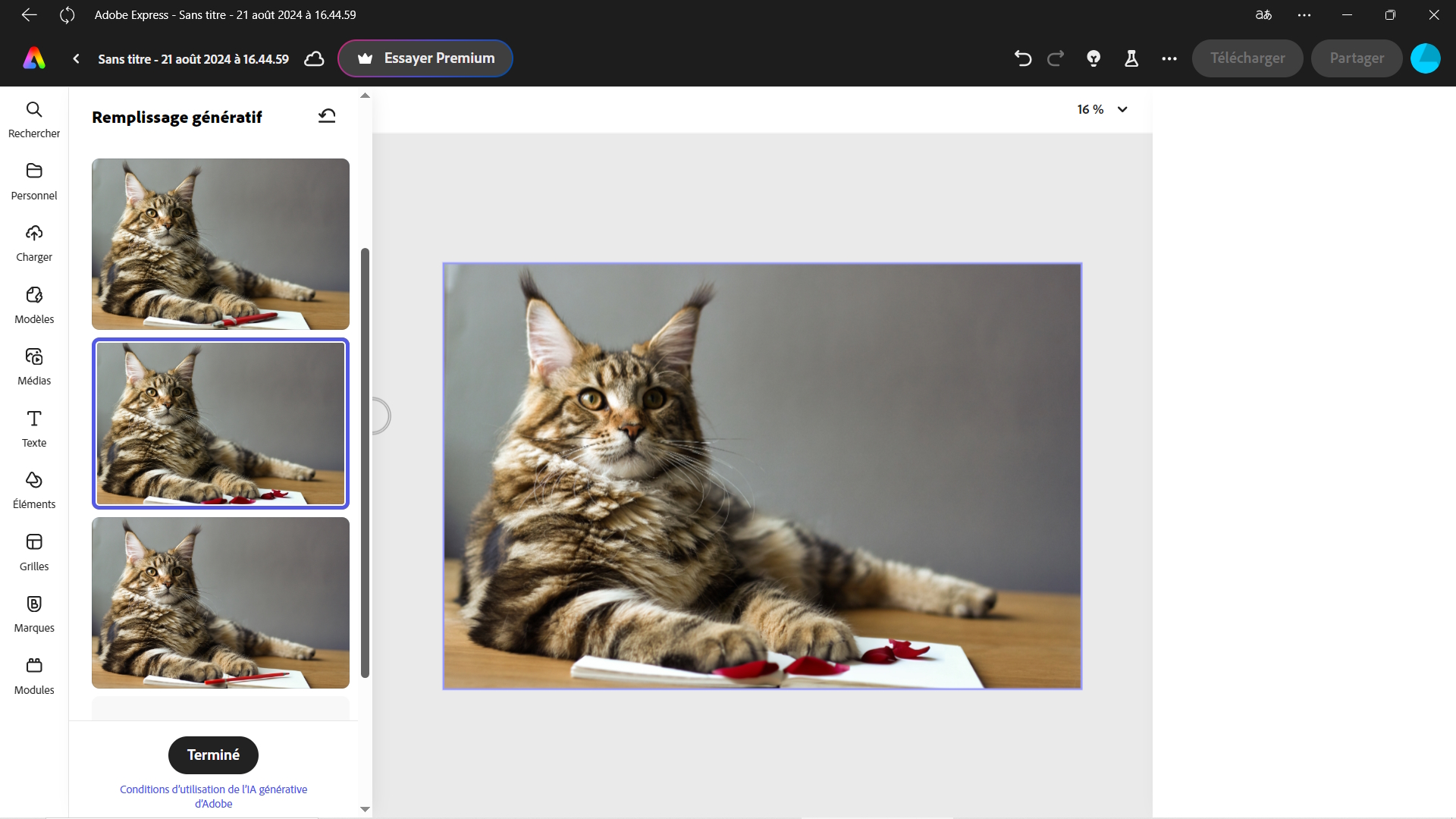Select the cat image on the canvas
Screen dimensions: 1456x819
click(762, 476)
